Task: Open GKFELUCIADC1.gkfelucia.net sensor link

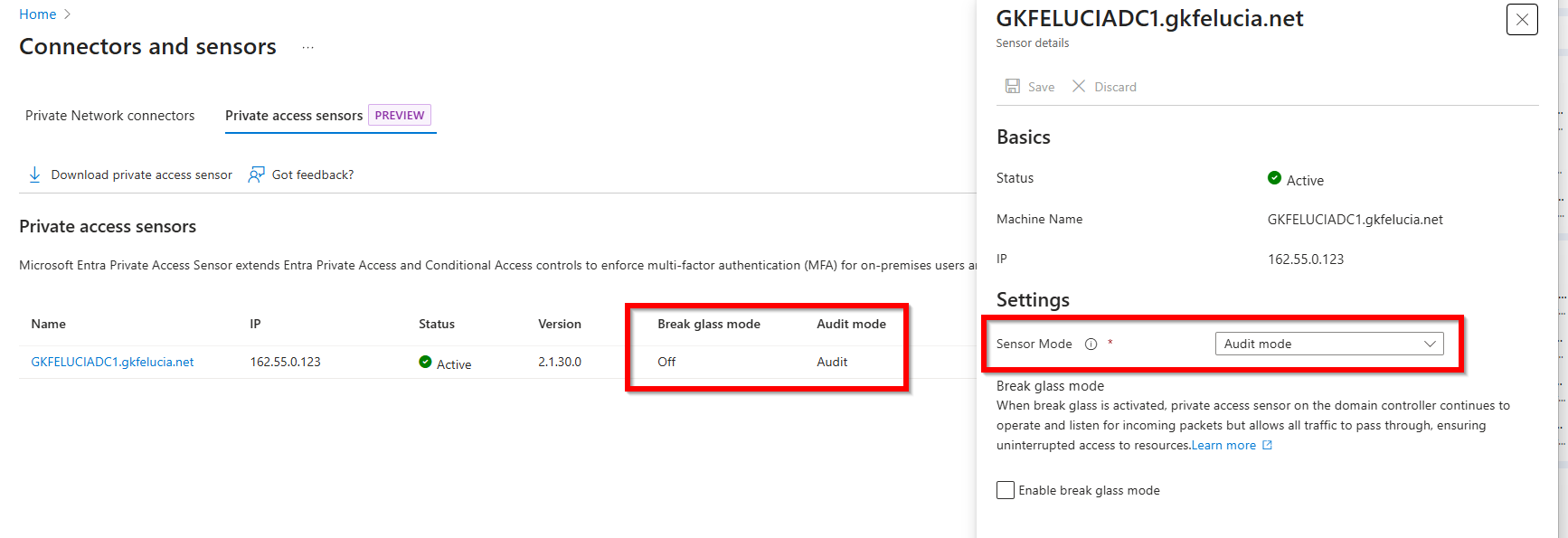Action: coord(112,362)
